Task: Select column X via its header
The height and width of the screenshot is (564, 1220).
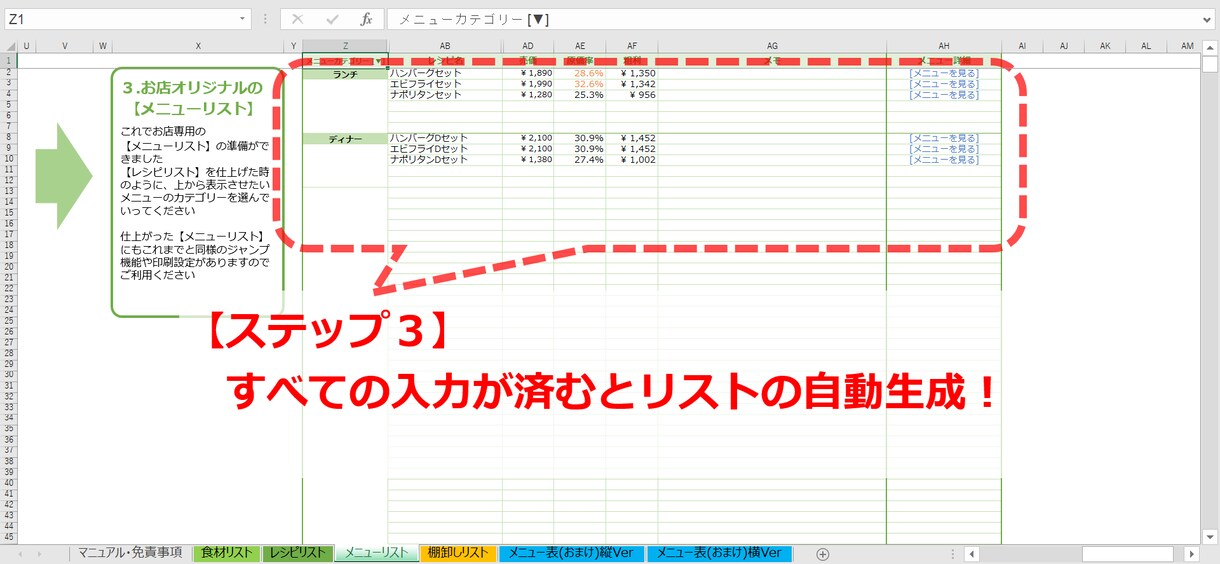Action: pyautogui.click(x=198, y=46)
